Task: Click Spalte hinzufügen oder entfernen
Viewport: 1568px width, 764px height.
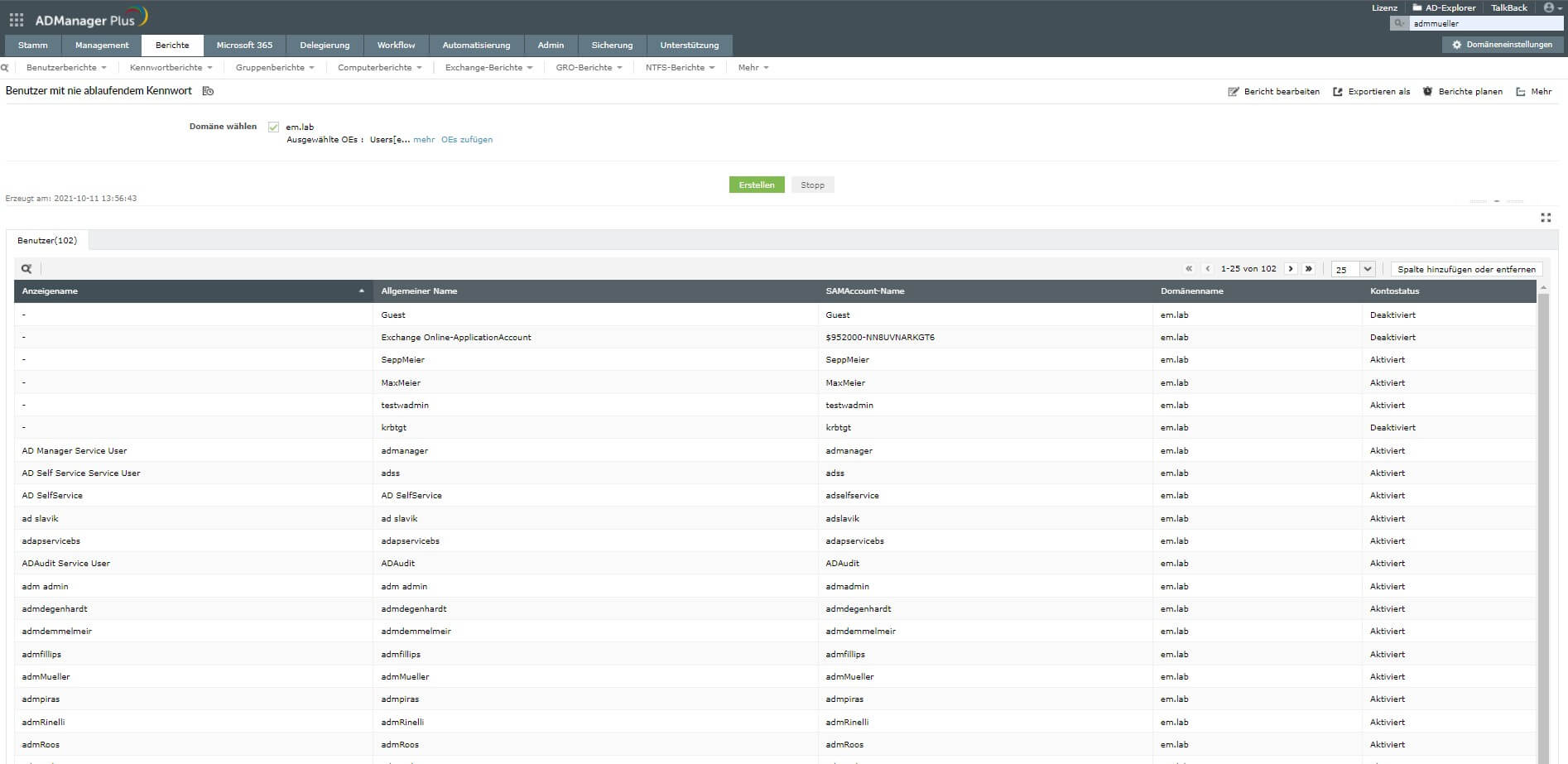Action: point(1466,269)
